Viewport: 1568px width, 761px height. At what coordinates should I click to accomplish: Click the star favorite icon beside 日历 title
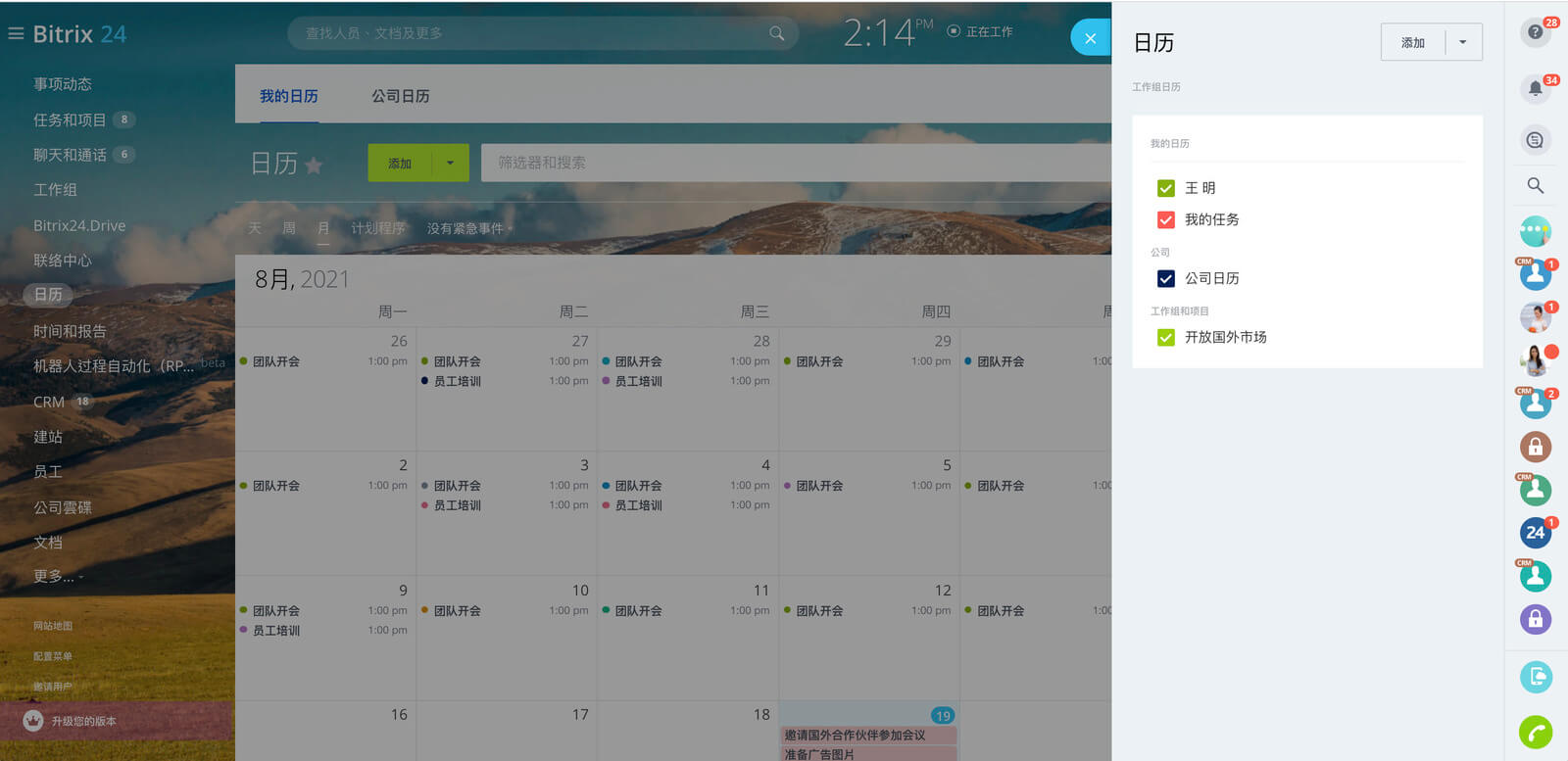(314, 165)
